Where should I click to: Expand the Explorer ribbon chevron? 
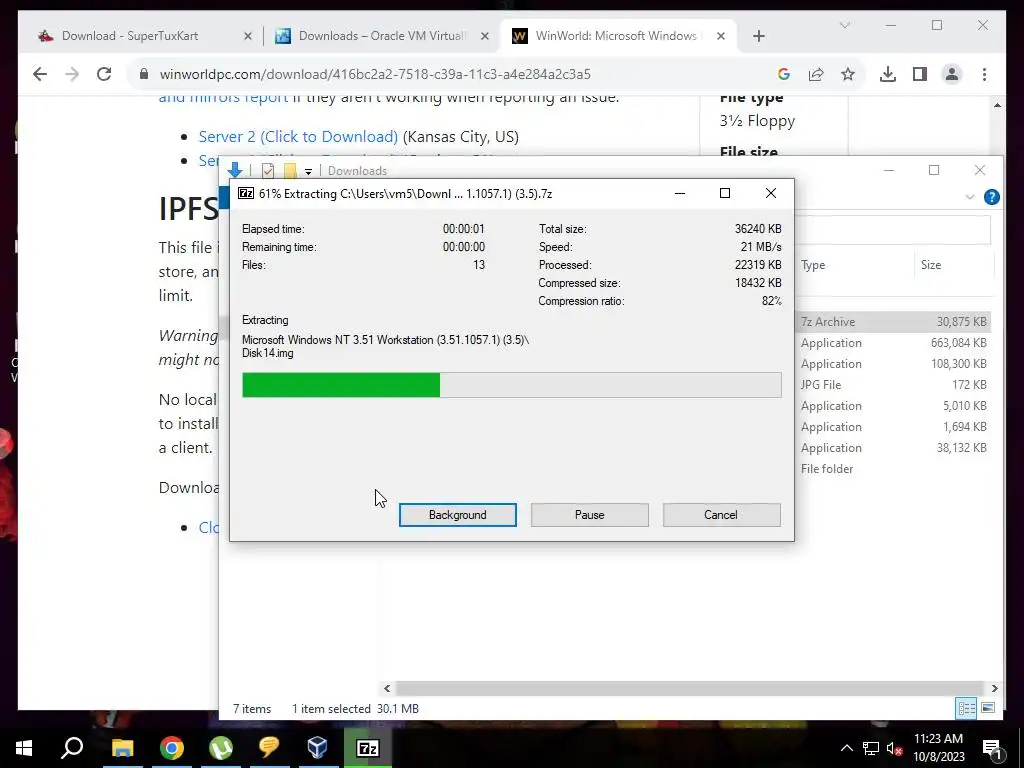[x=970, y=197]
